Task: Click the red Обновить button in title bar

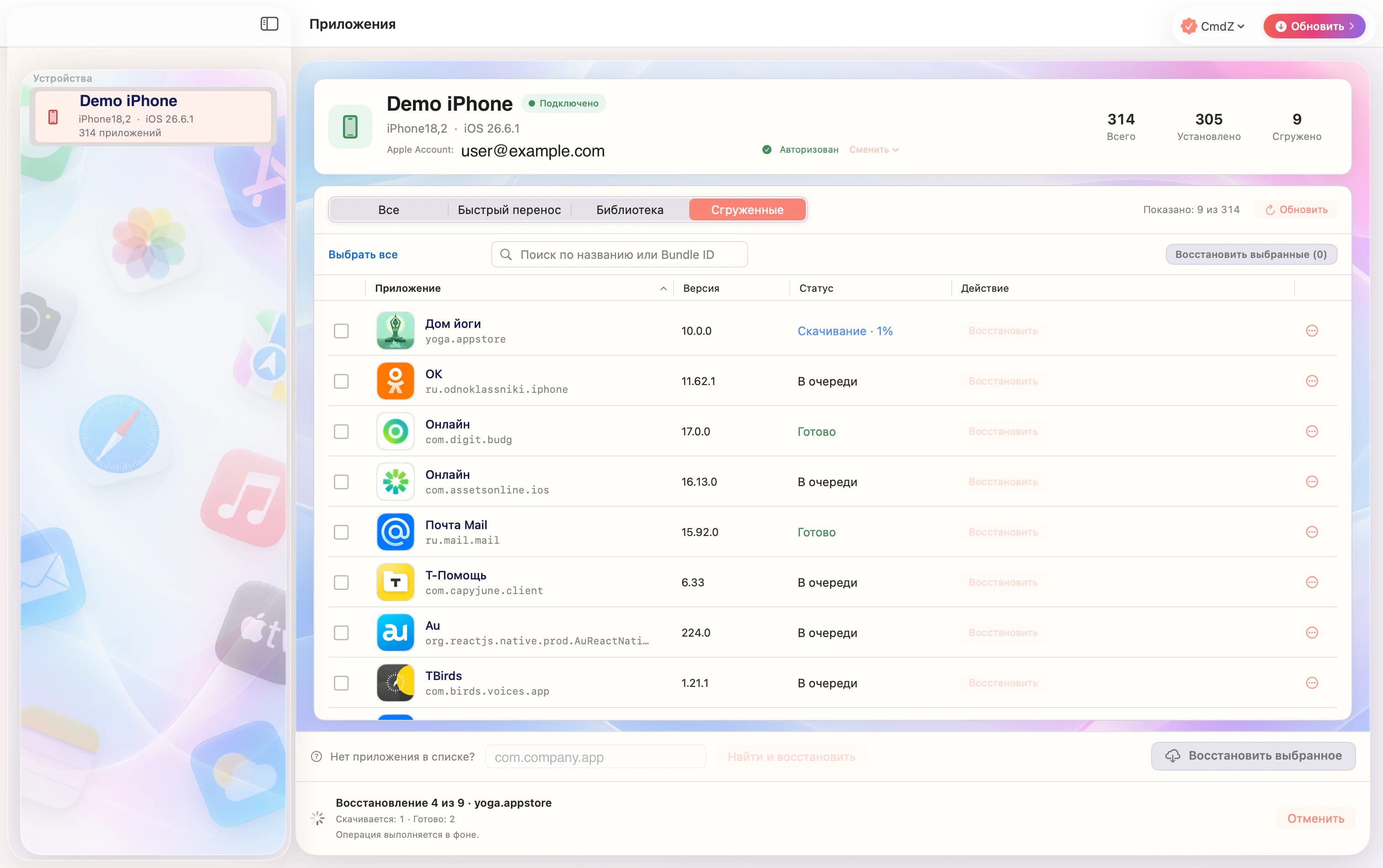Action: click(x=1314, y=27)
